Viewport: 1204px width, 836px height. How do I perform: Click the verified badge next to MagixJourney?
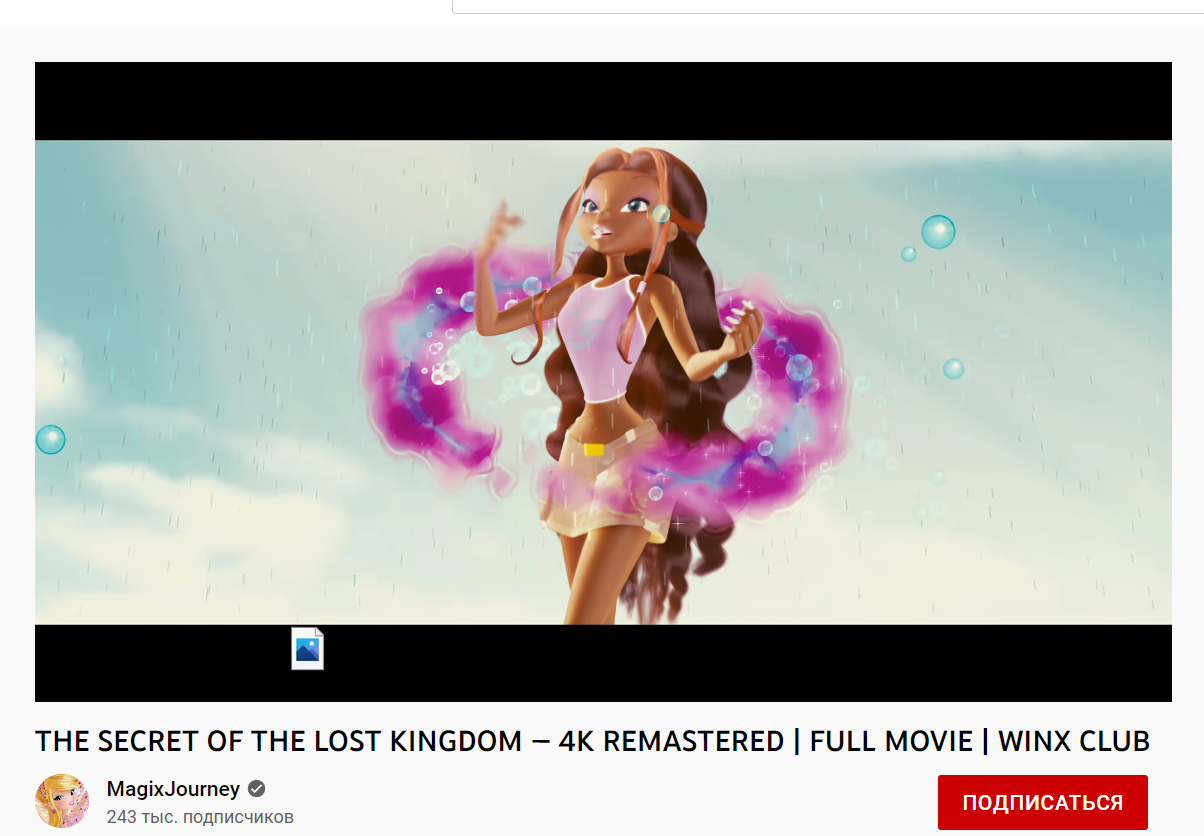[x=257, y=789]
